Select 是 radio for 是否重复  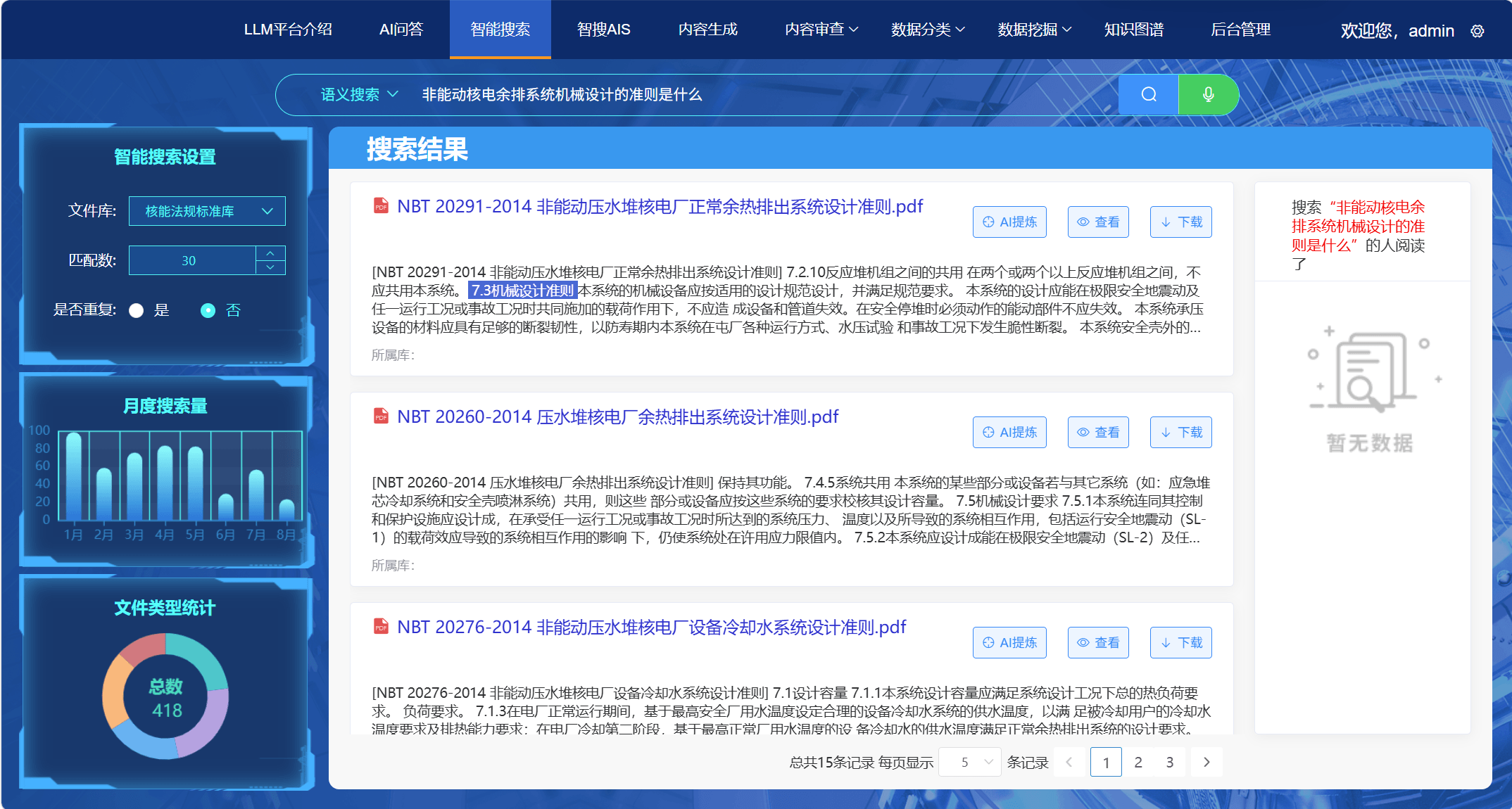[137, 311]
